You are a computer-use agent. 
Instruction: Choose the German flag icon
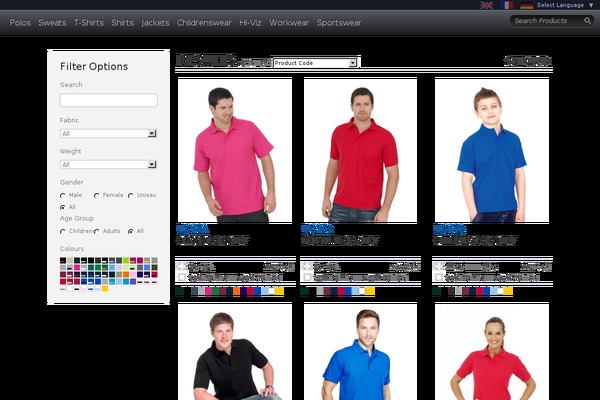526,5
